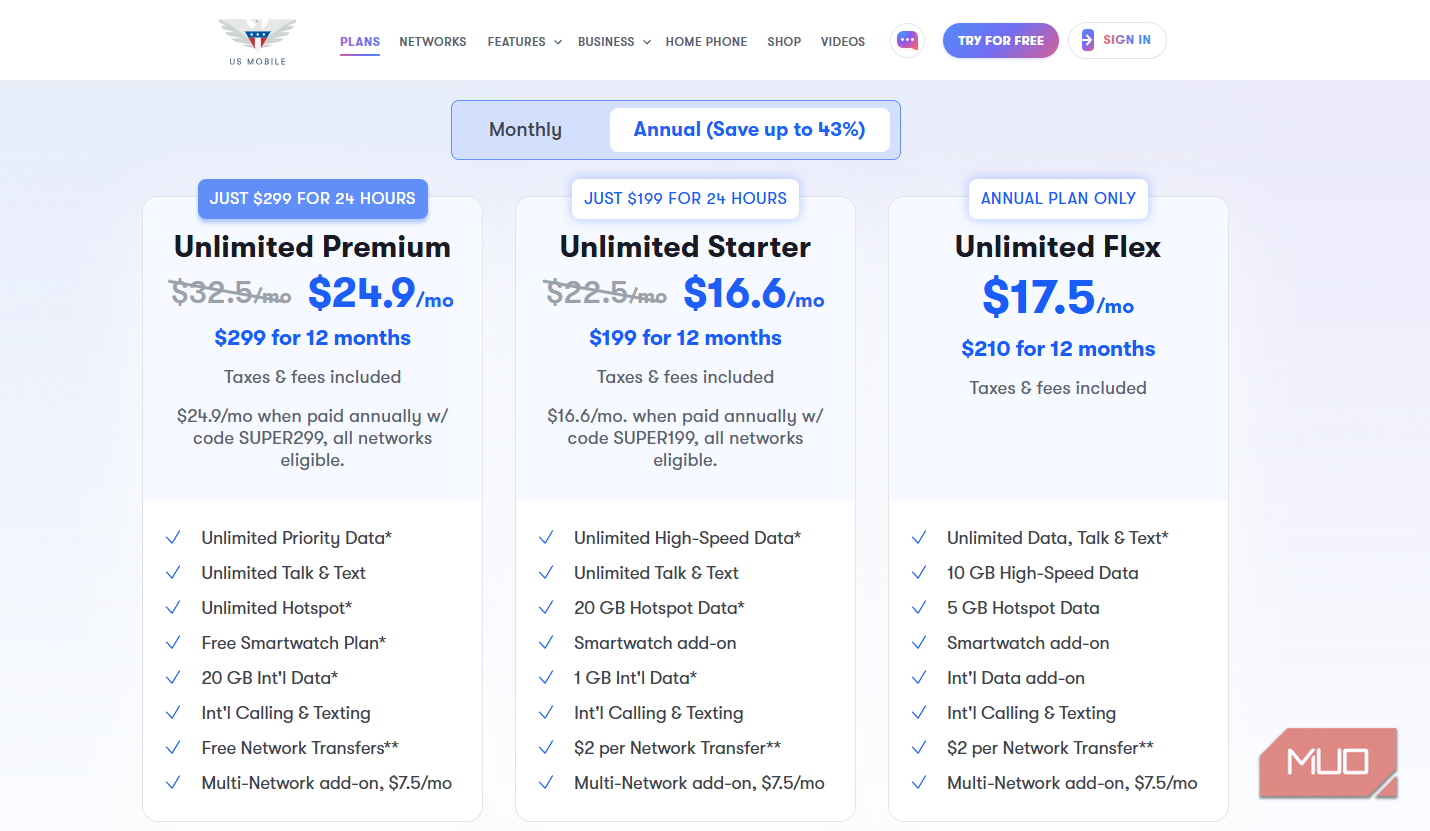This screenshot has height=831, width=1430.
Task: Go to the Home Phone page
Action: pyautogui.click(x=706, y=41)
